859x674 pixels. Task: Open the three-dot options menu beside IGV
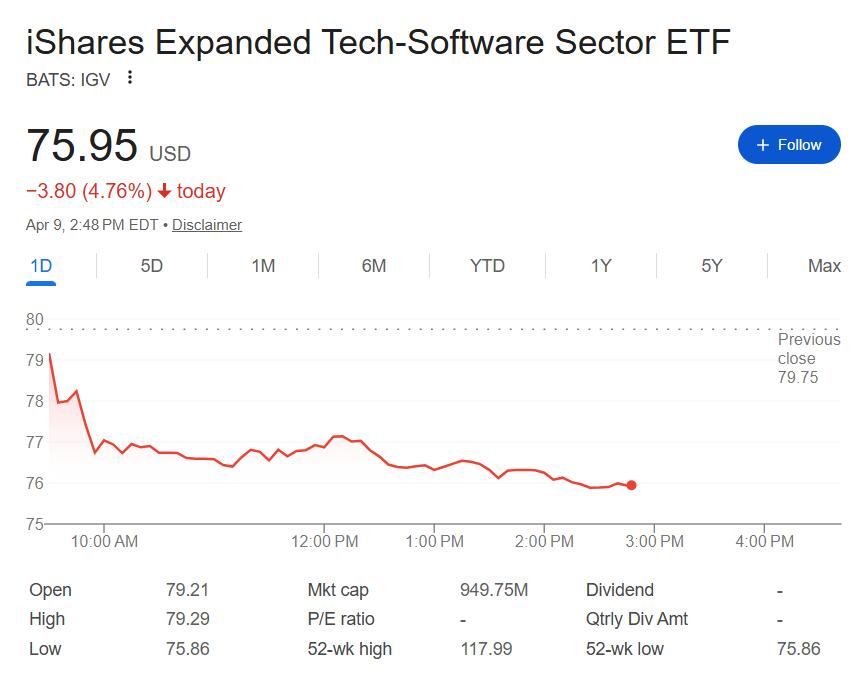coord(130,78)
